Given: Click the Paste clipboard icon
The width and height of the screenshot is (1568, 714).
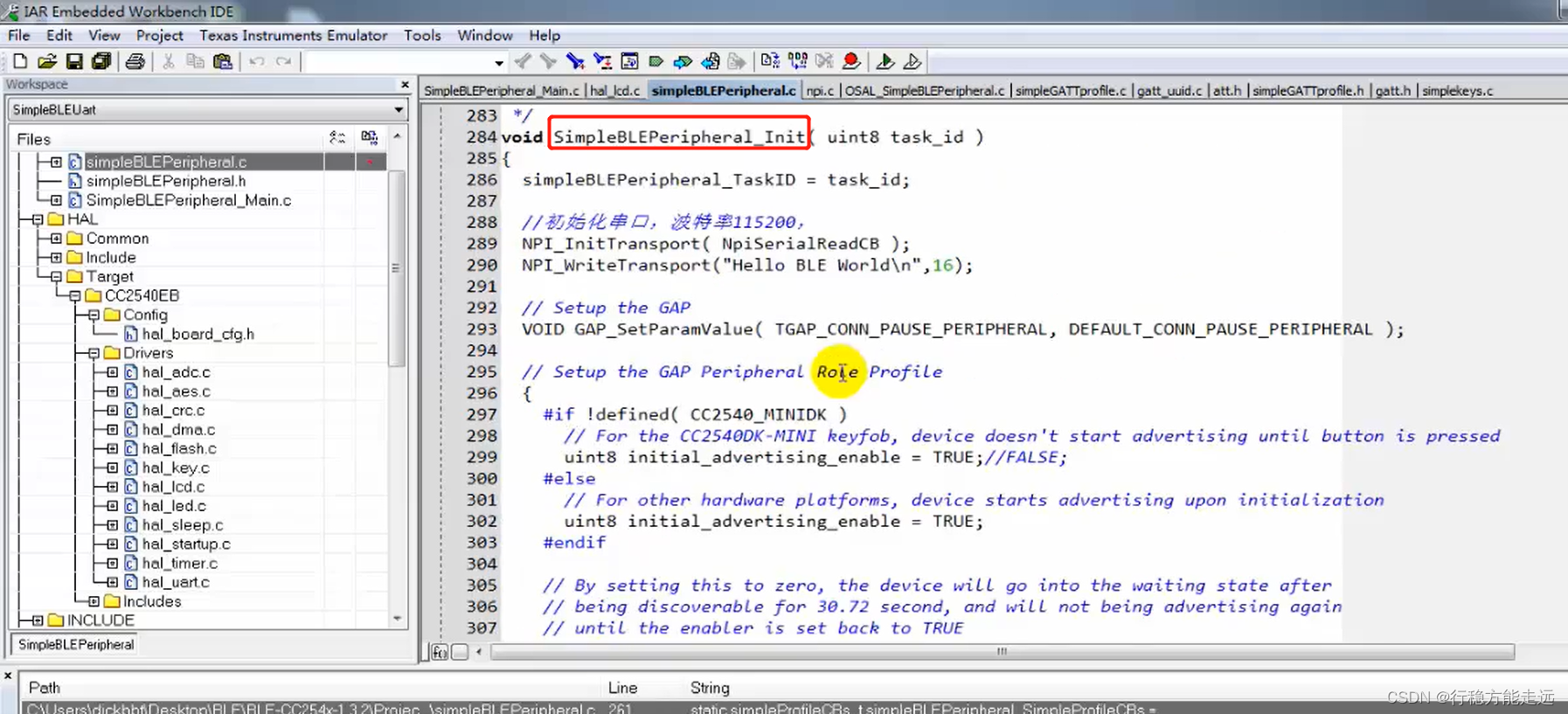Looking at the screenshot, I should click(x=223, y=61).
